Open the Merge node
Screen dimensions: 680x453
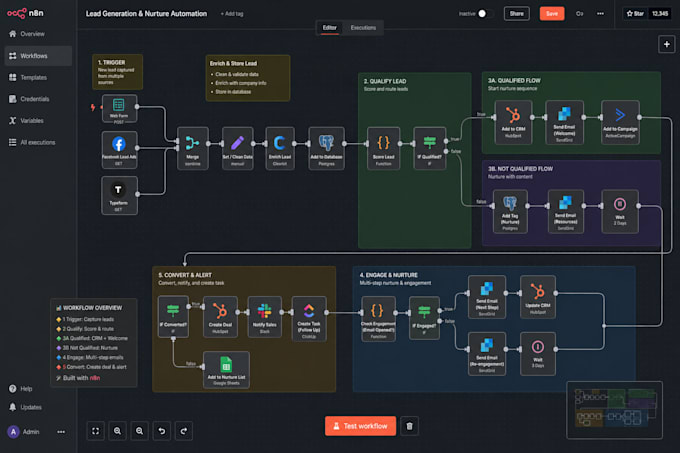tap(193, 148)
